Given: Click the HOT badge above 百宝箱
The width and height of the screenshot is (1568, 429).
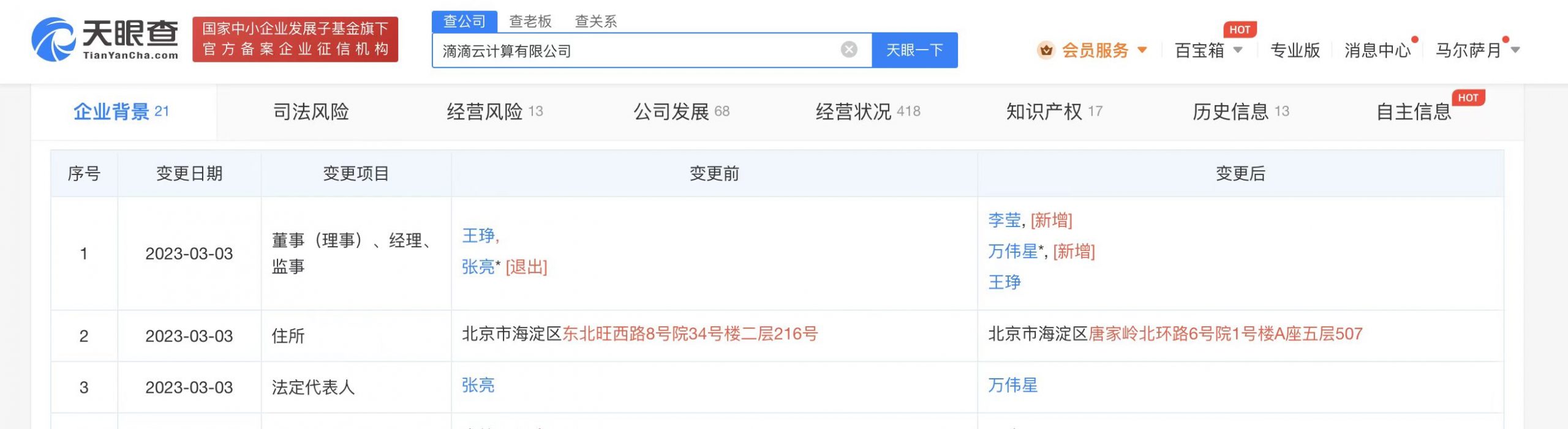Looking at the screenshot, I should coord(1239,29).
